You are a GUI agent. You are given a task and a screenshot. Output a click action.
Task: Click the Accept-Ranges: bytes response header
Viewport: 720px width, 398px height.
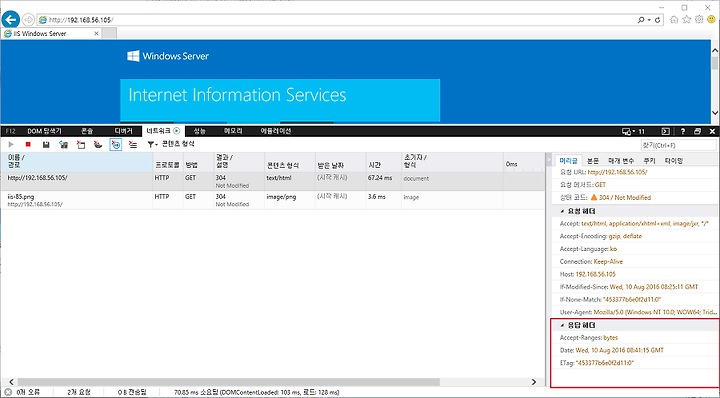tap(589, 337)
